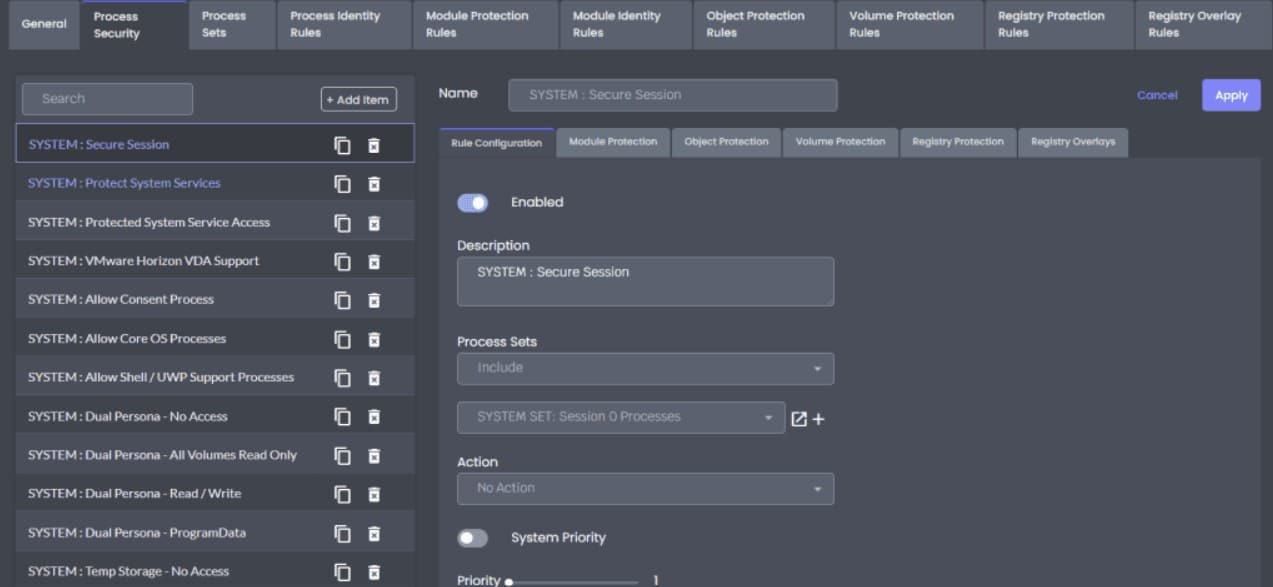Click the Search input field
Image resolution: width=1273 pixels, height=587 pixels.
[107, 99]
